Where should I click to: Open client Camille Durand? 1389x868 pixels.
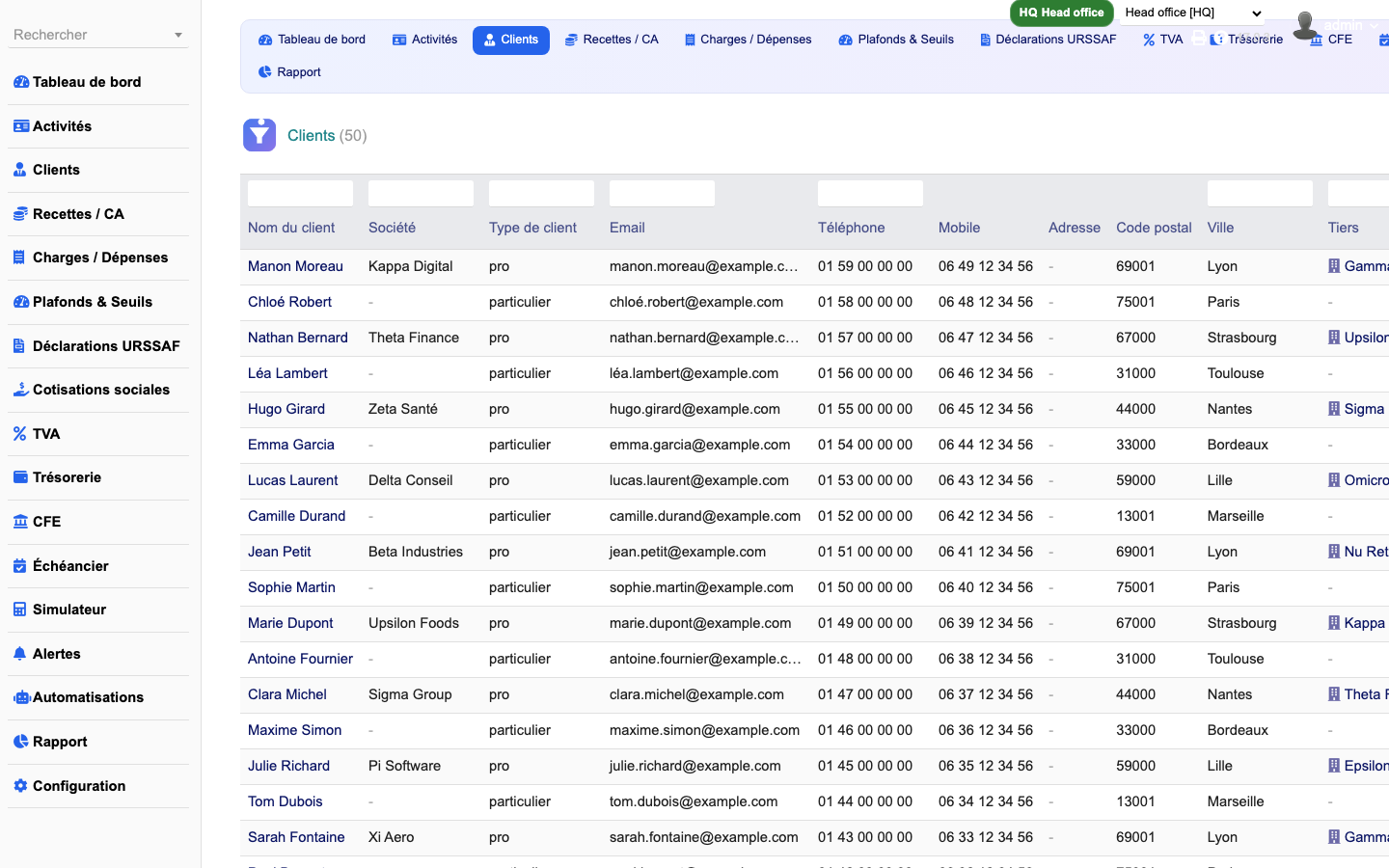[x=296, y=516]
